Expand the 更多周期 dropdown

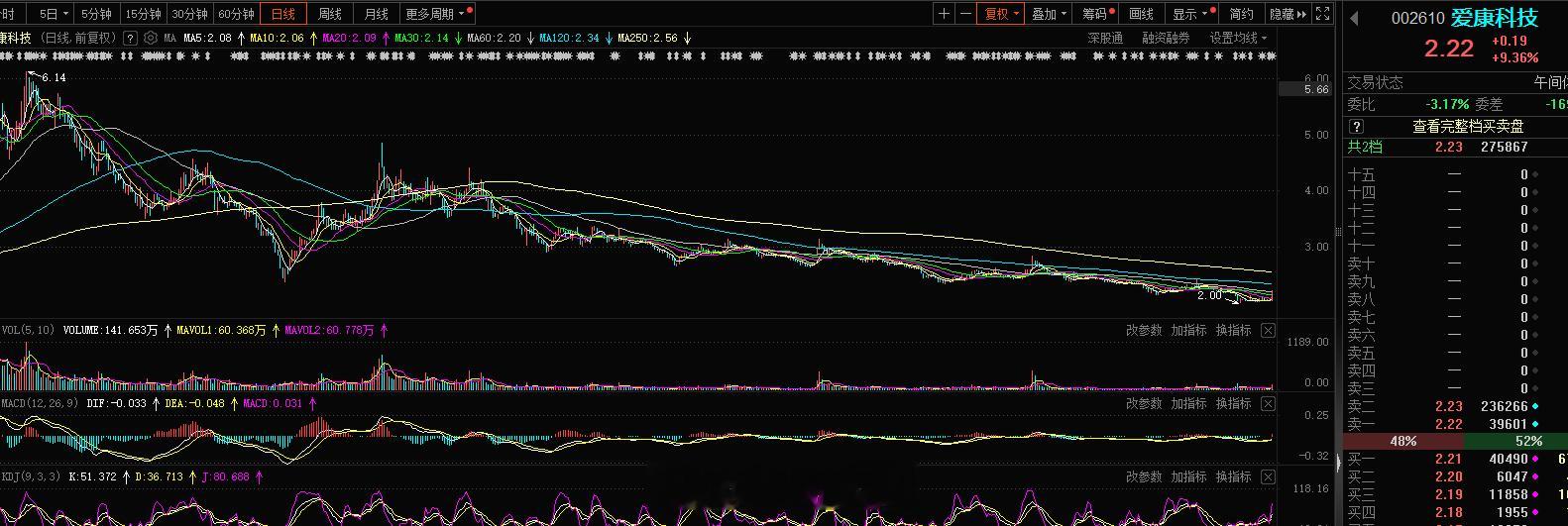point(437,14)
